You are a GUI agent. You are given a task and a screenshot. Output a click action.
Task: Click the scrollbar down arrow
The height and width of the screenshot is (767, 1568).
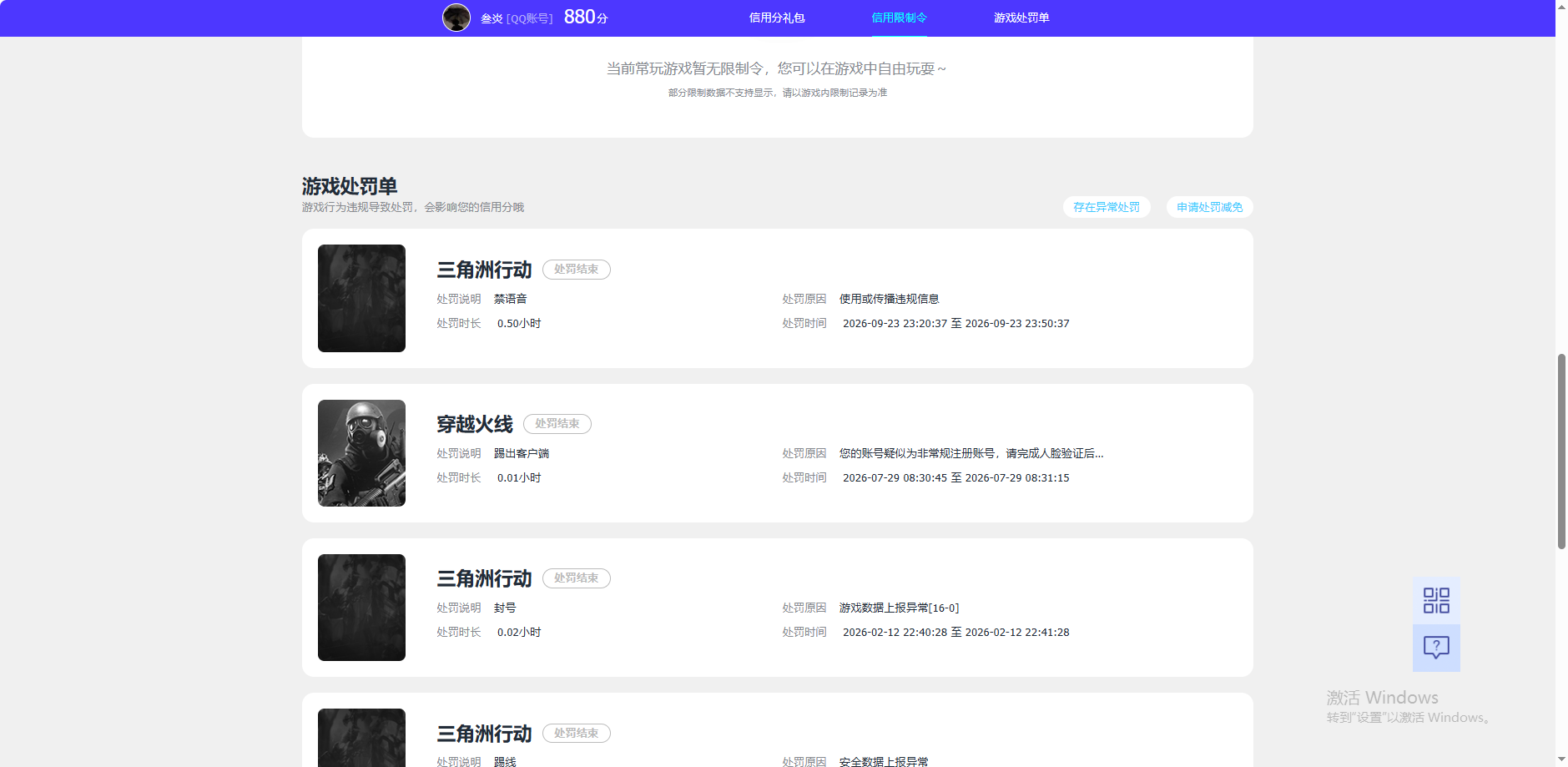(x=1561, y=760)
